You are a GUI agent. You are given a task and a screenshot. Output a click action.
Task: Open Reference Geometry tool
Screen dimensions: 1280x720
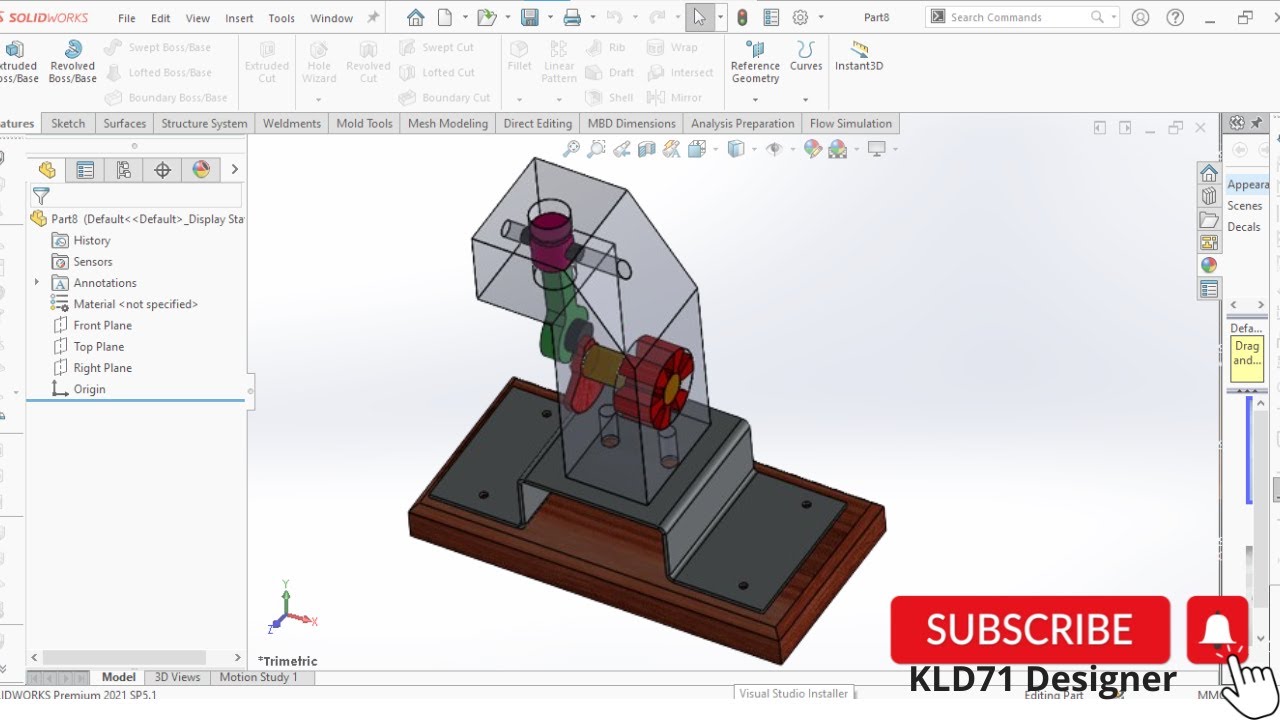click(755, 62)
